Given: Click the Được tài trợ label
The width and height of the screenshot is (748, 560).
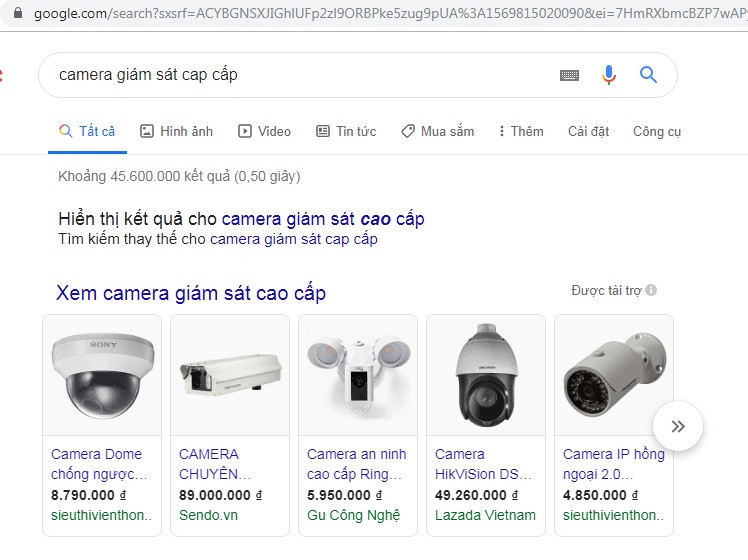Looking at the screenshot, I should [x=606, y=290].
